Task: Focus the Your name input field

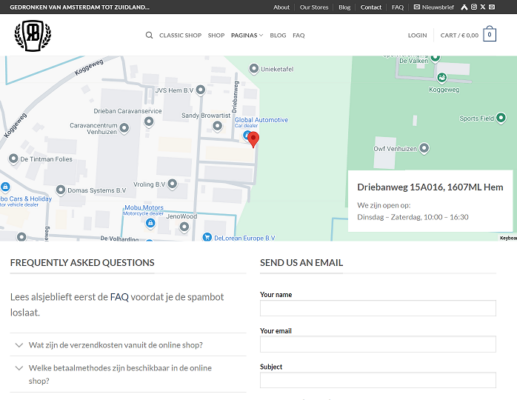Action: [378, 308]
